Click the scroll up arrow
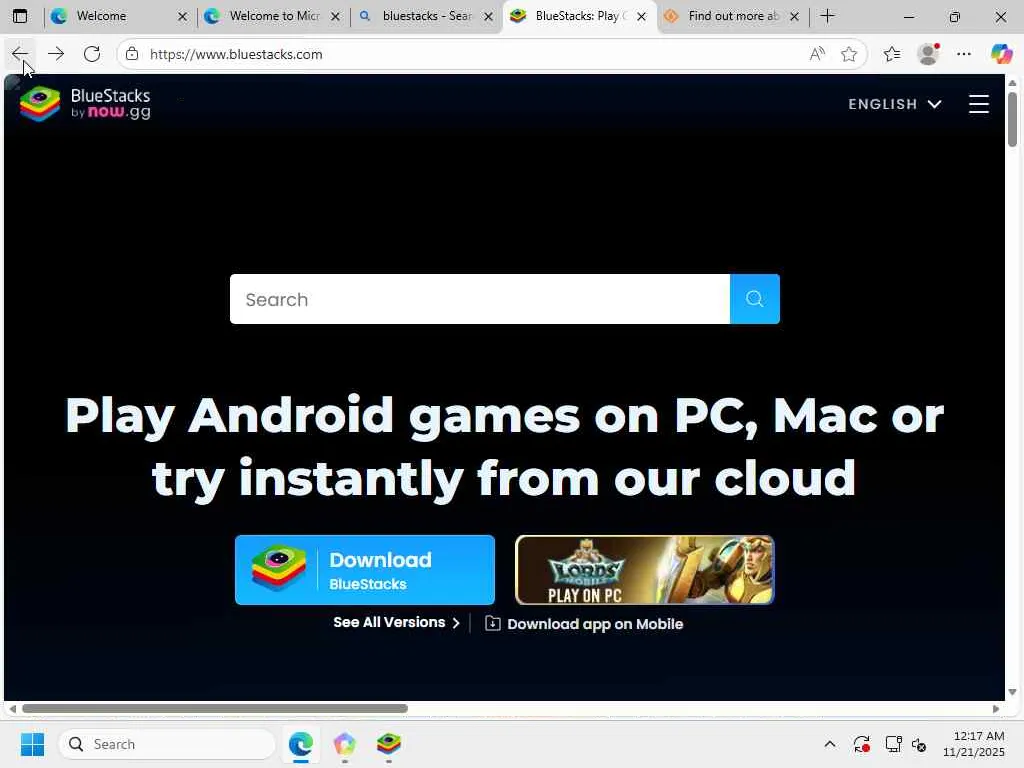The width and height of the screenshot is (1024, 768). [1012, 83]
